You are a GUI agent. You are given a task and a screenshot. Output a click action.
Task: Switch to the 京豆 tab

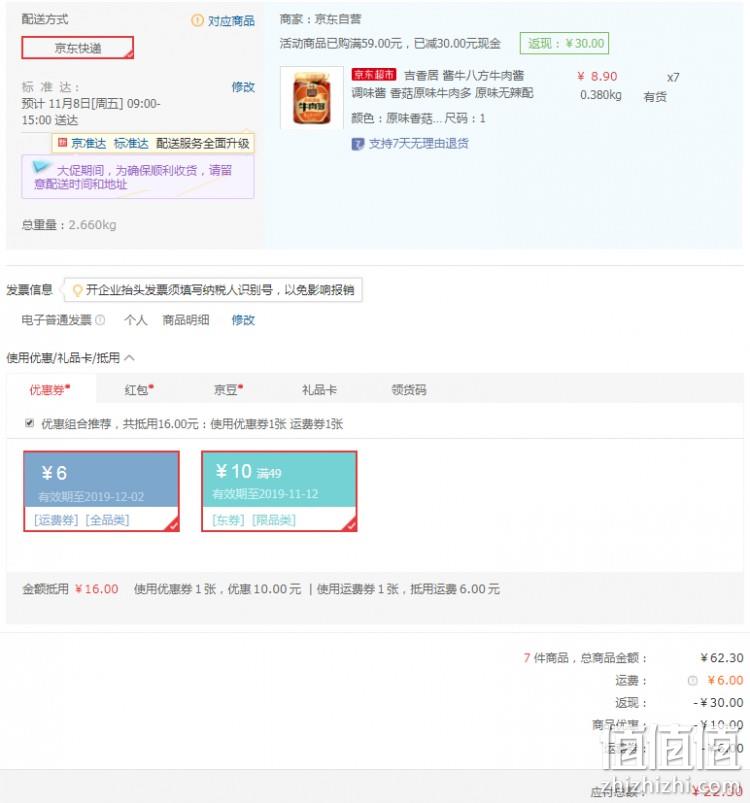click(x=228, y=390)
